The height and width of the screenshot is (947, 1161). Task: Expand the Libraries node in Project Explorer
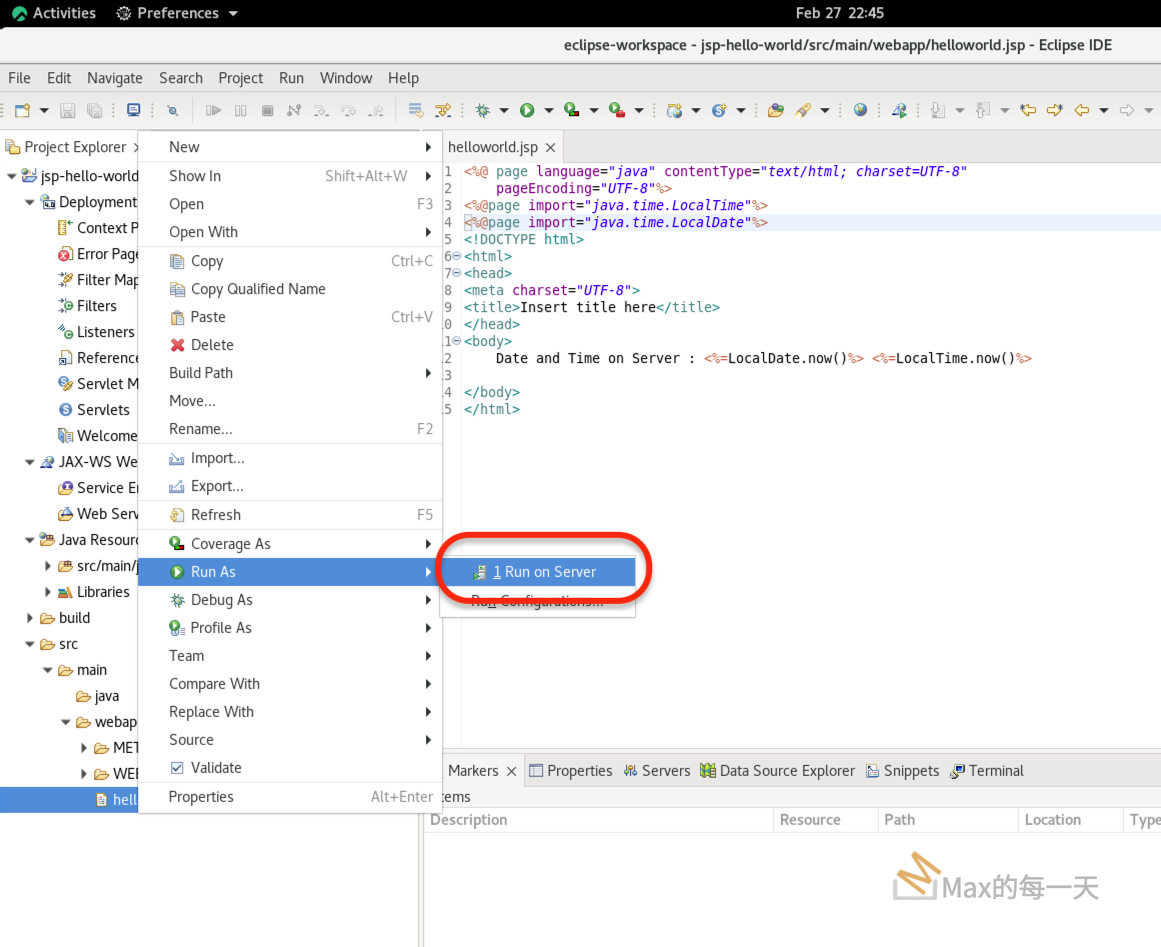46,592
